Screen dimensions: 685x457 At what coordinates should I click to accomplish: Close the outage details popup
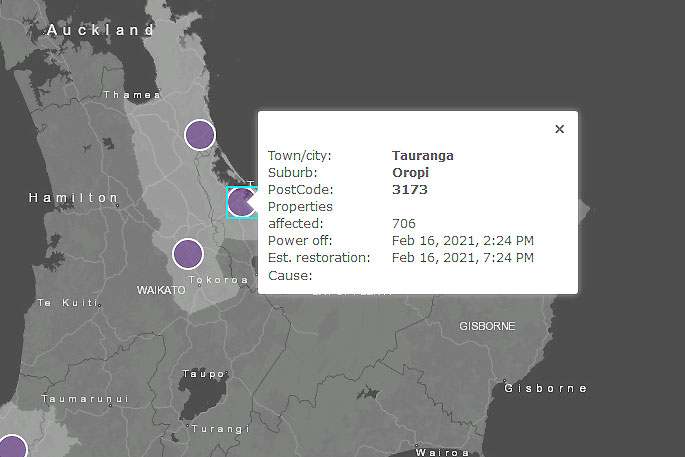point(559,129)
